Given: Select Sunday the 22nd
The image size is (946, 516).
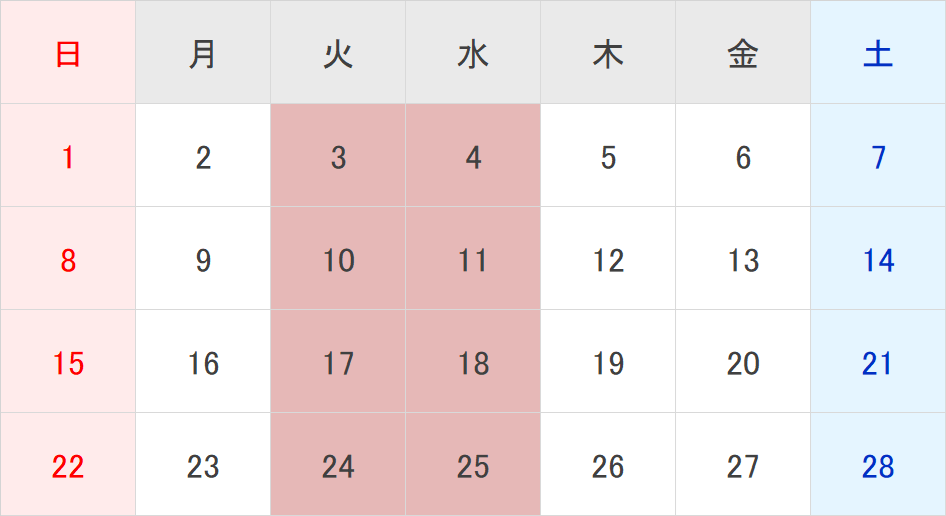Looking at the screenshot, I should (68, 466).
